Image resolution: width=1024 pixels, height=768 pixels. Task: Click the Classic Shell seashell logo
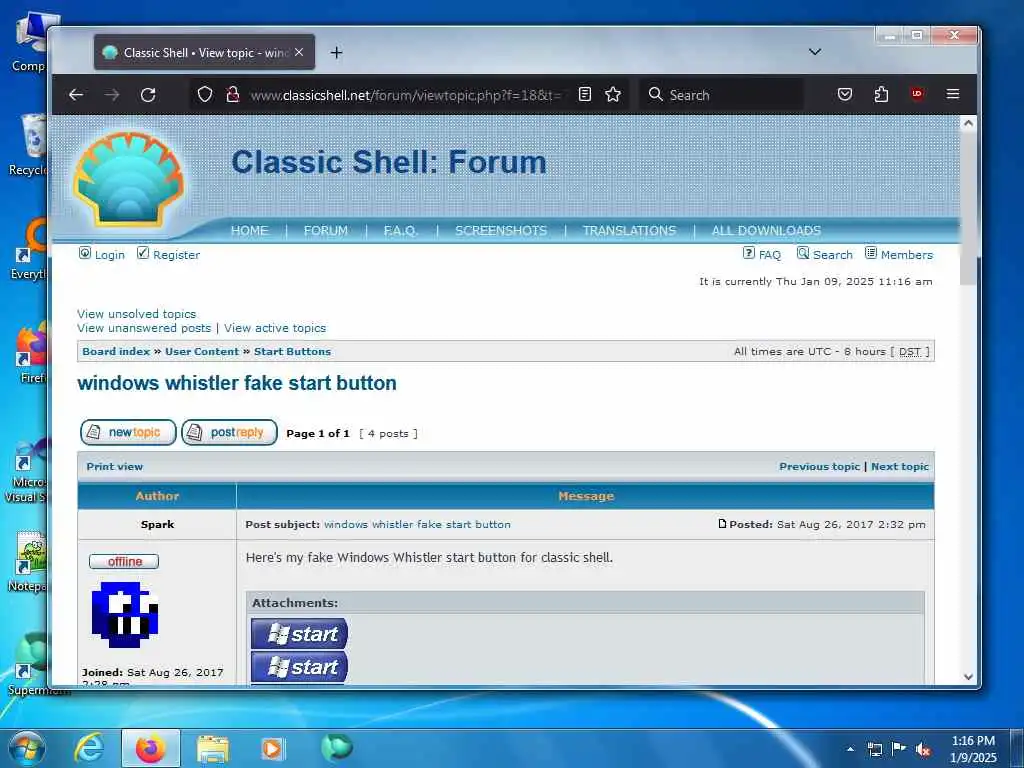tap(129, 178)
